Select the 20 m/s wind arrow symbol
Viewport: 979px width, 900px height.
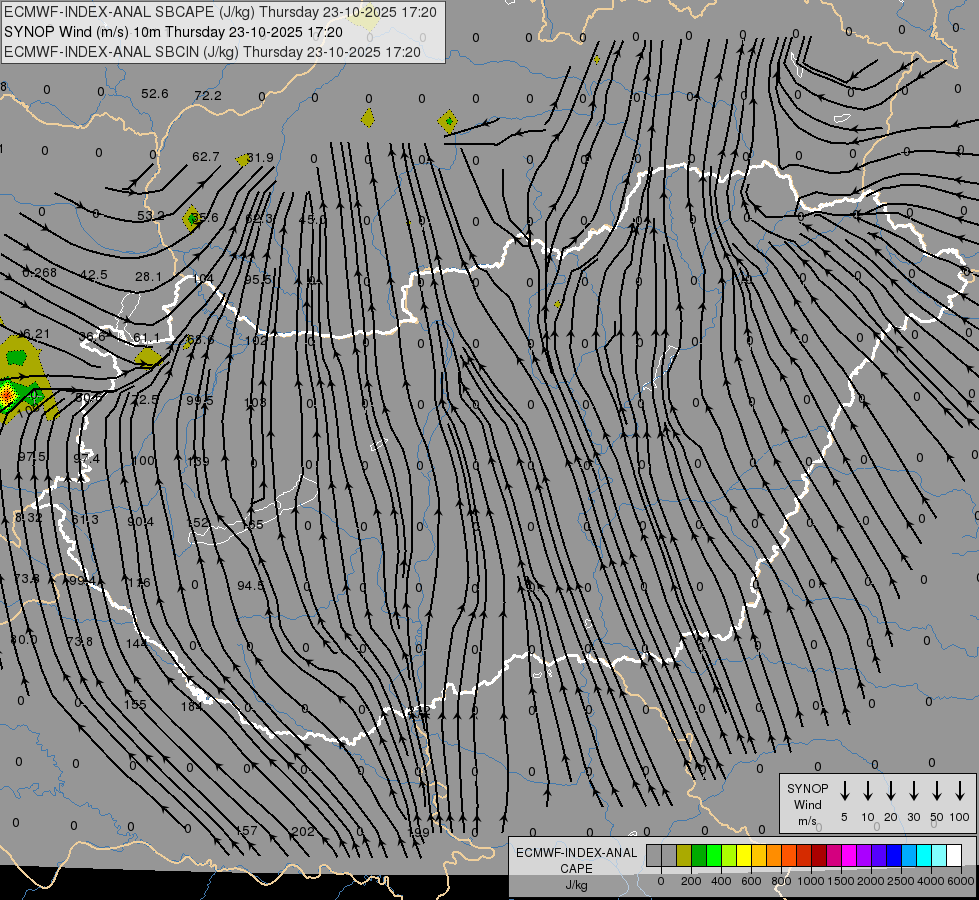click(x=891, y=791)
